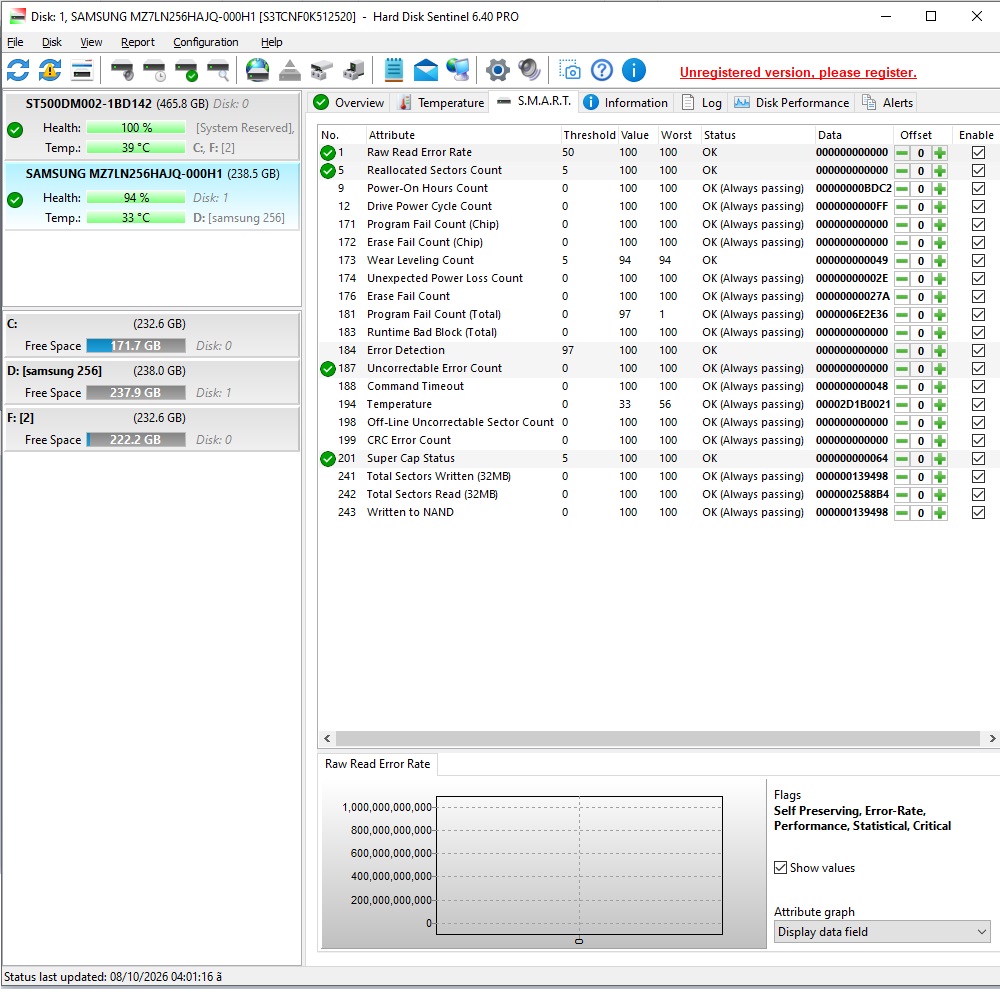Uncheck Enable for Written to NAND
1000x1000 pixels.
click(978, 512)
